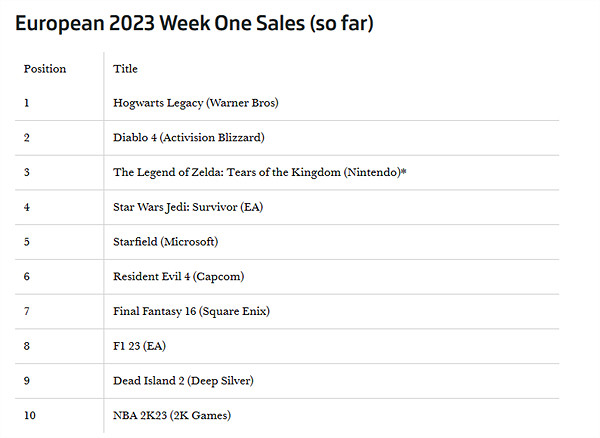Click the "European 2023 Week One Sales" heading
The height and width of the screenshot is (438, 600).
tap(194, 22)
